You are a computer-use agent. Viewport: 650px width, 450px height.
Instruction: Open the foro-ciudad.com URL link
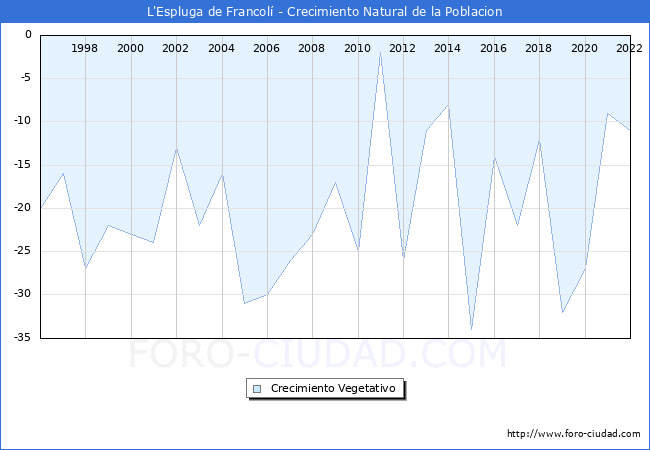point(574,434)
